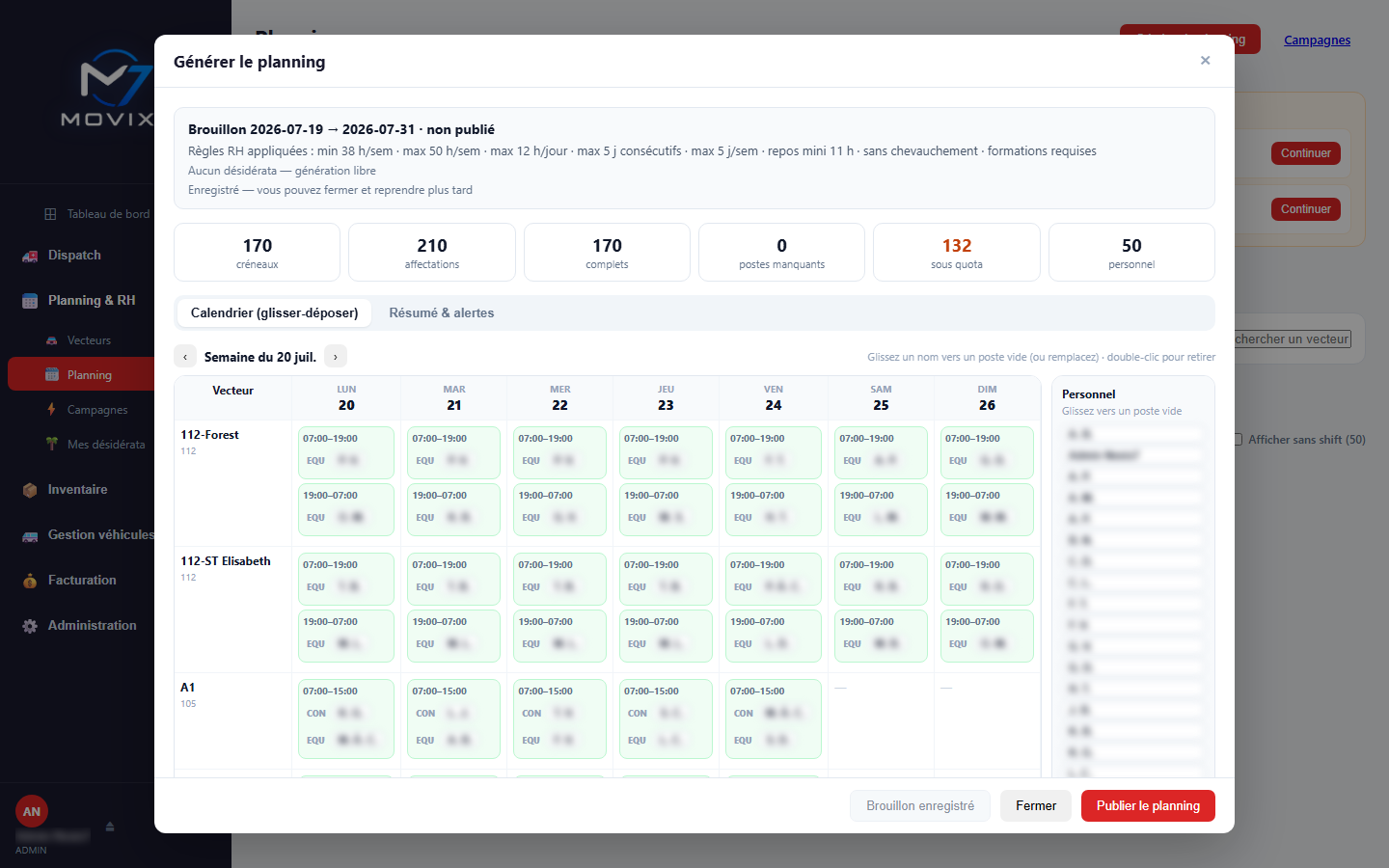Click the Dispatch truck icon
The height and width of the screenshot is (868, 1389).
(x=30, y=256)
